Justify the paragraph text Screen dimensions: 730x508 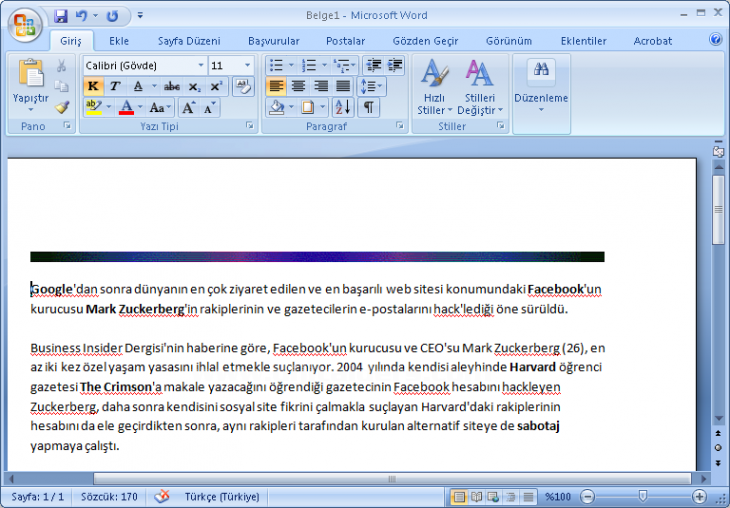point(343,86)
